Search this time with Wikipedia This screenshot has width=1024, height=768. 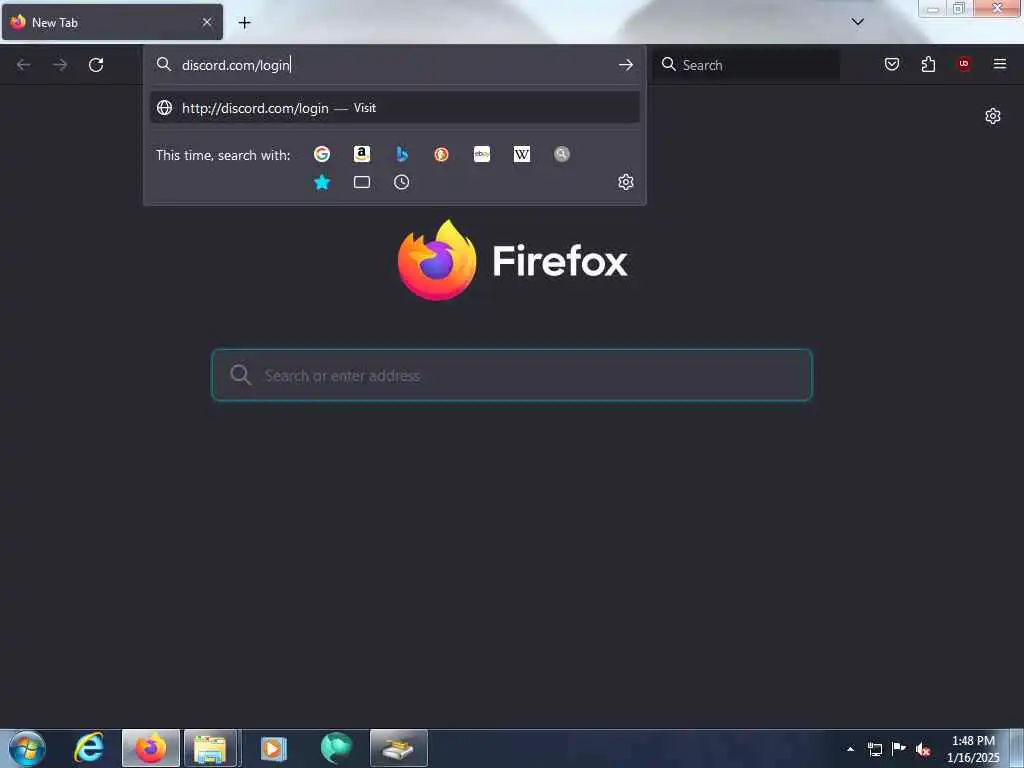click(x=522, y=154)
